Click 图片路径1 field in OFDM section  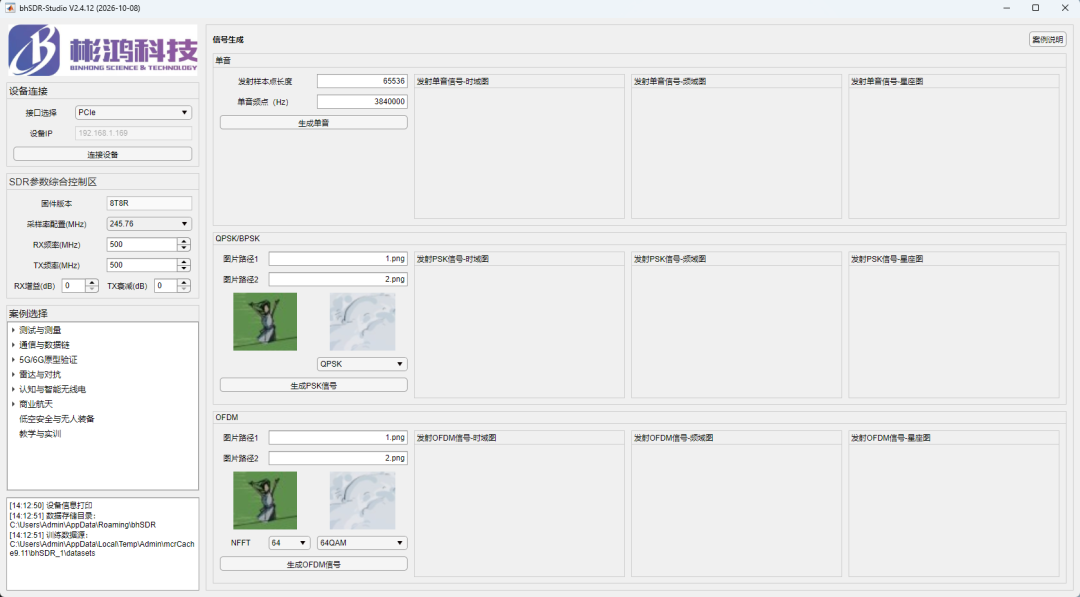pyautogui.click(x=338, y=437)
